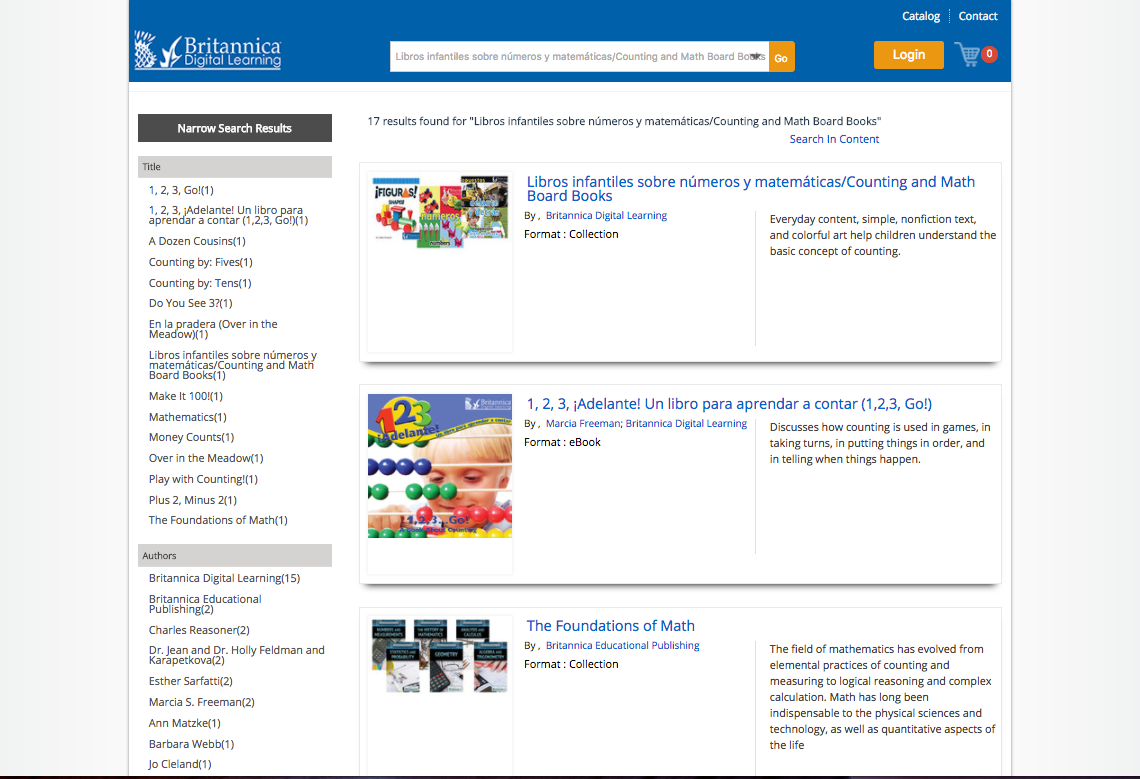This screenshot has width=1140, height=779.
Task: Click the Narrow Search Results header
Action: pyautogui.click(x=235, y=128)
